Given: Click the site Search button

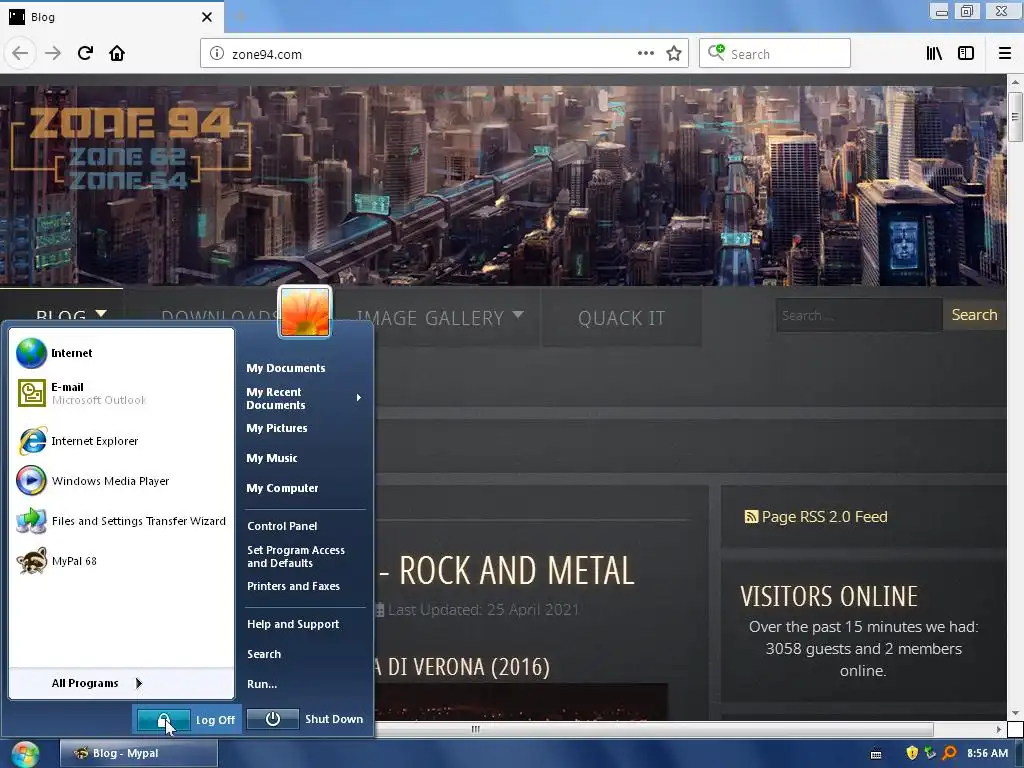Looking at the screenshot, I should pyautogui.click(x=974, y=315).
